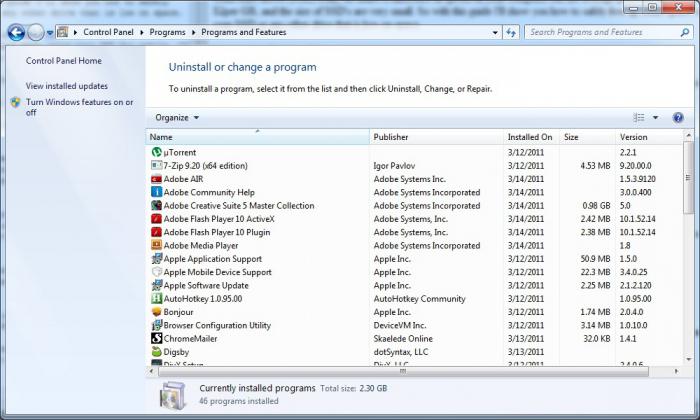Screen dimensions: 700x420
Task: Click the AutoHotkey Community publisher cell
Action: (x=419, y=299)
